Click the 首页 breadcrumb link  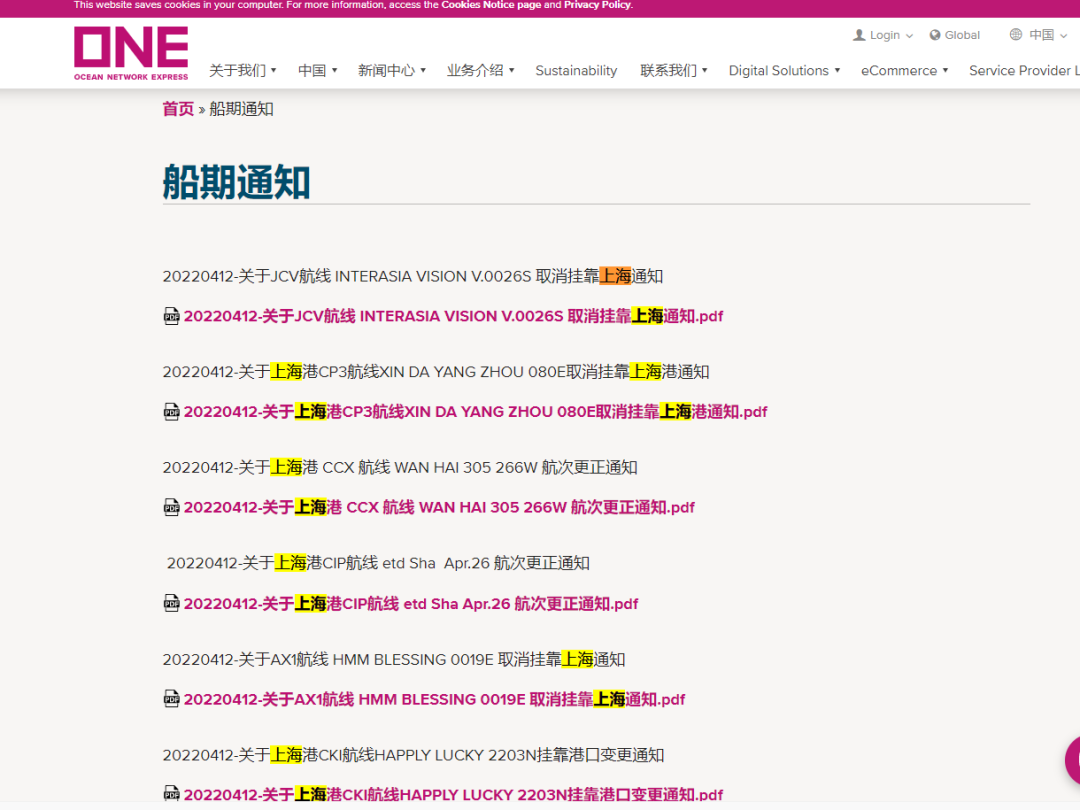point(178,109)
